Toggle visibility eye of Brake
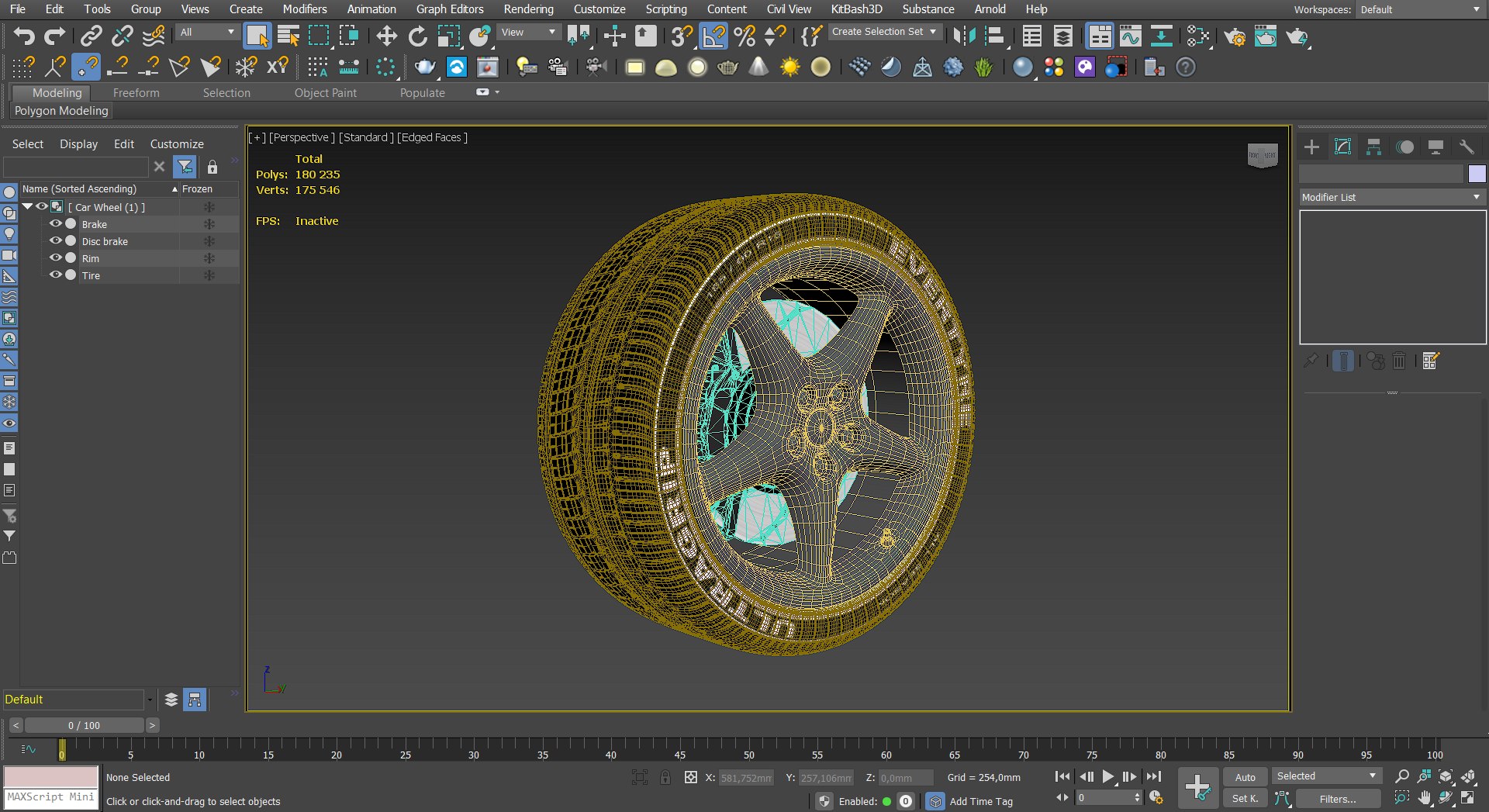 pyautogui.click(x=56, y=223)
